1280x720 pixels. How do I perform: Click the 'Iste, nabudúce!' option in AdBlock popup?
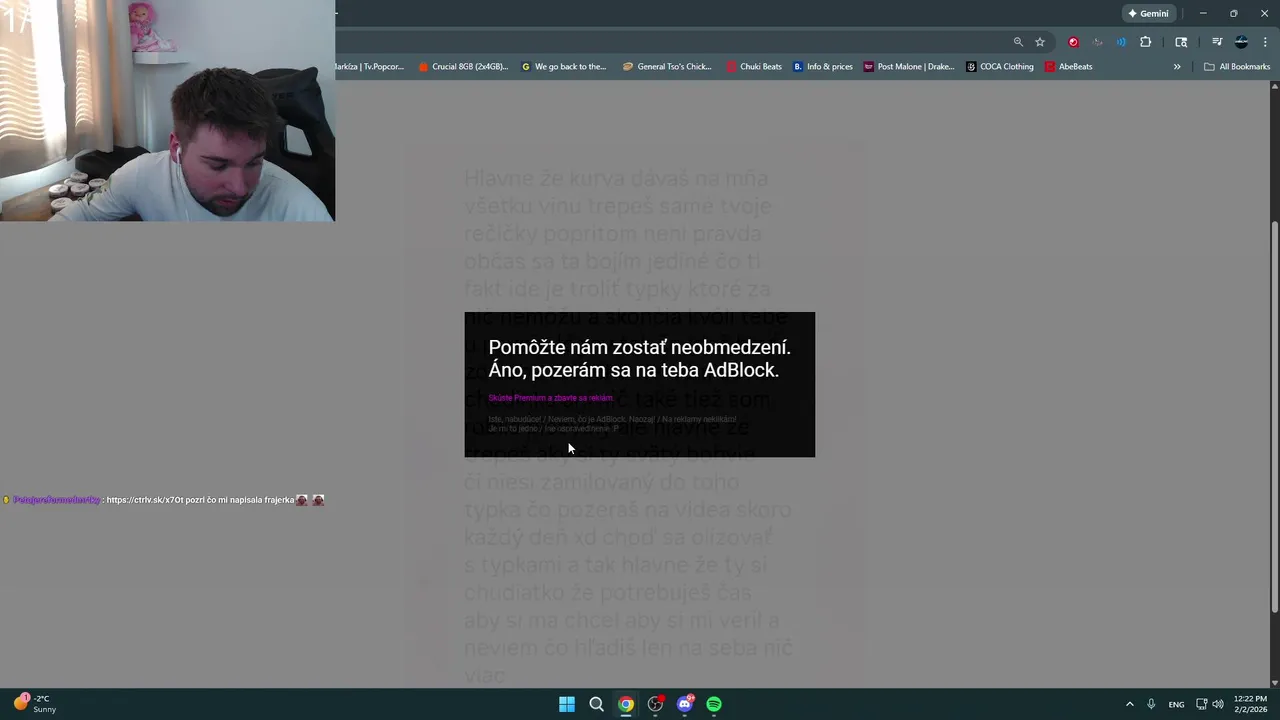tap(515, 419)
